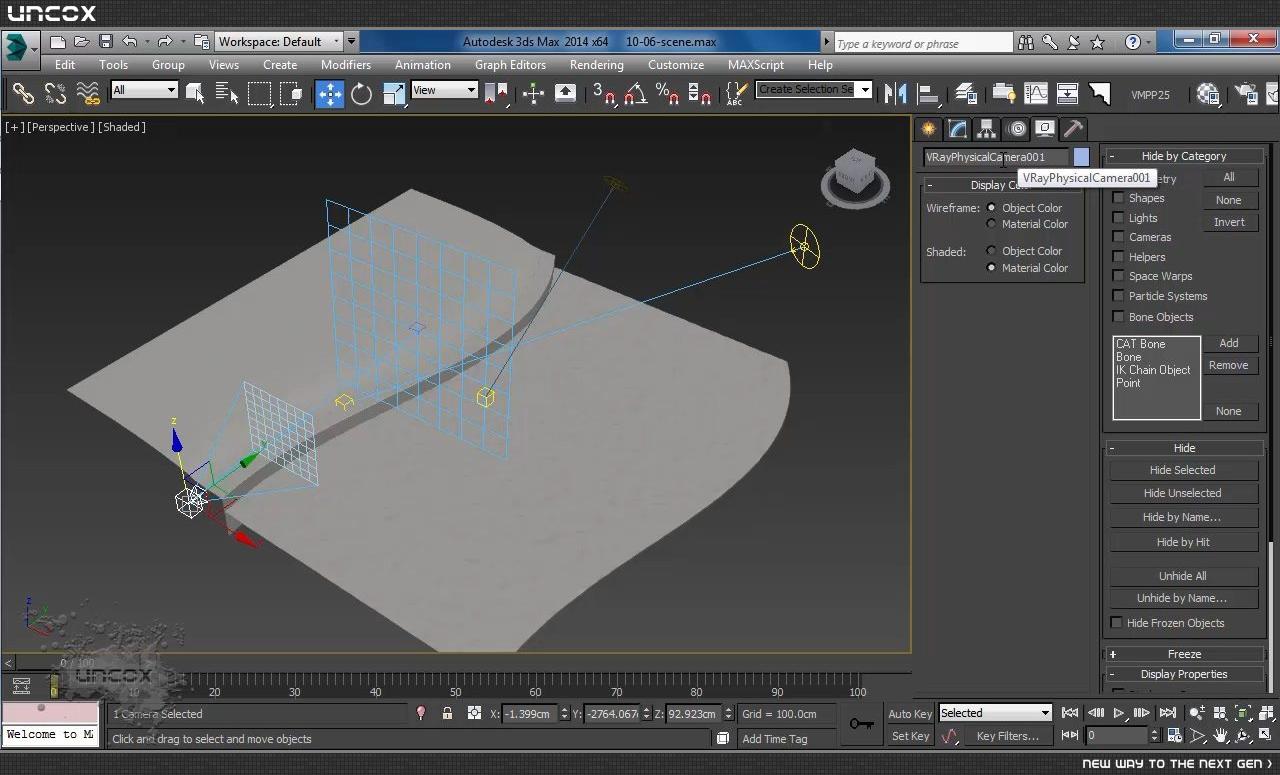Click the Pan View hand icon
Screen dimensions: 1280x775
click(x=1221, y=736)
